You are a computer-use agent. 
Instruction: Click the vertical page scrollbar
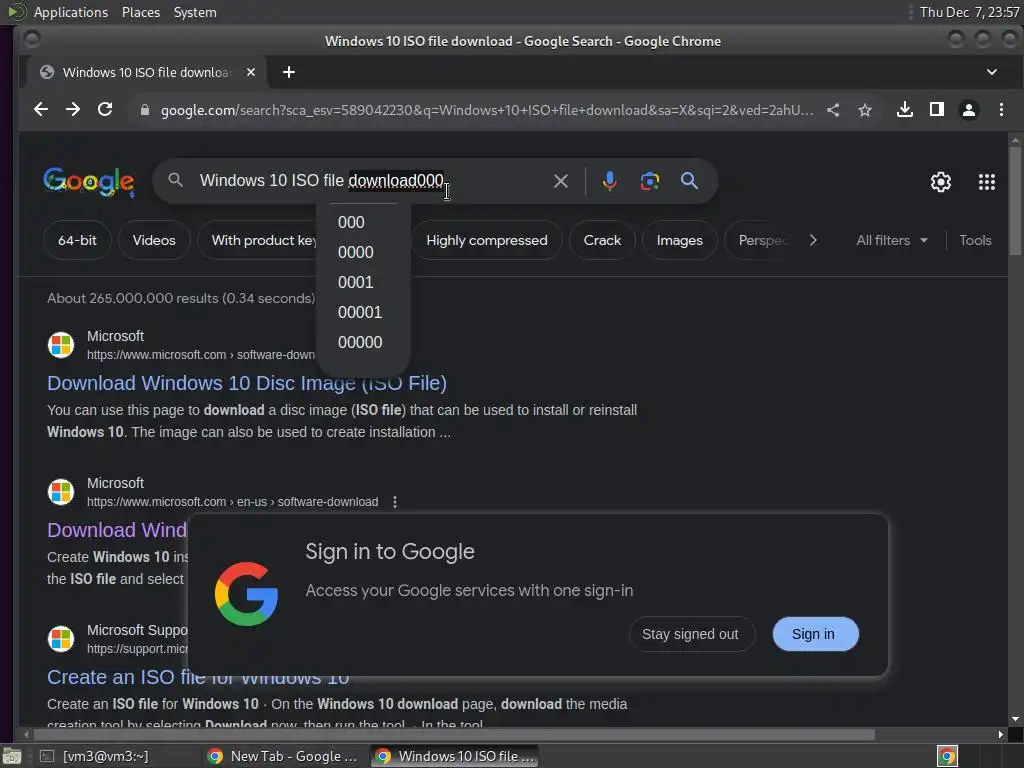[1015, 200]
